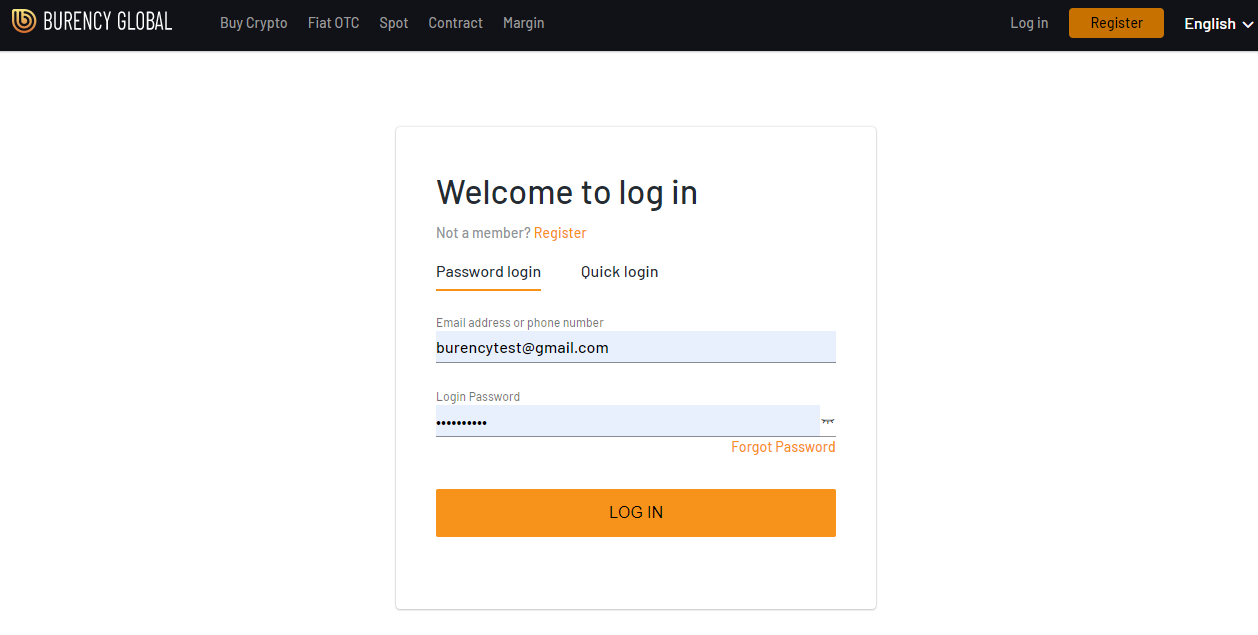
Task: Click the 'Not a member?' text
Action: tap(483, 233)
